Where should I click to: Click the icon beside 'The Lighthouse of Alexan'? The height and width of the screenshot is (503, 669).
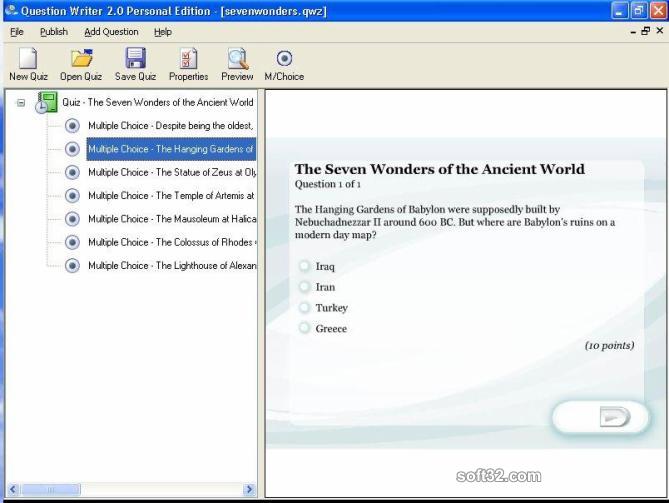click(72, 265)
